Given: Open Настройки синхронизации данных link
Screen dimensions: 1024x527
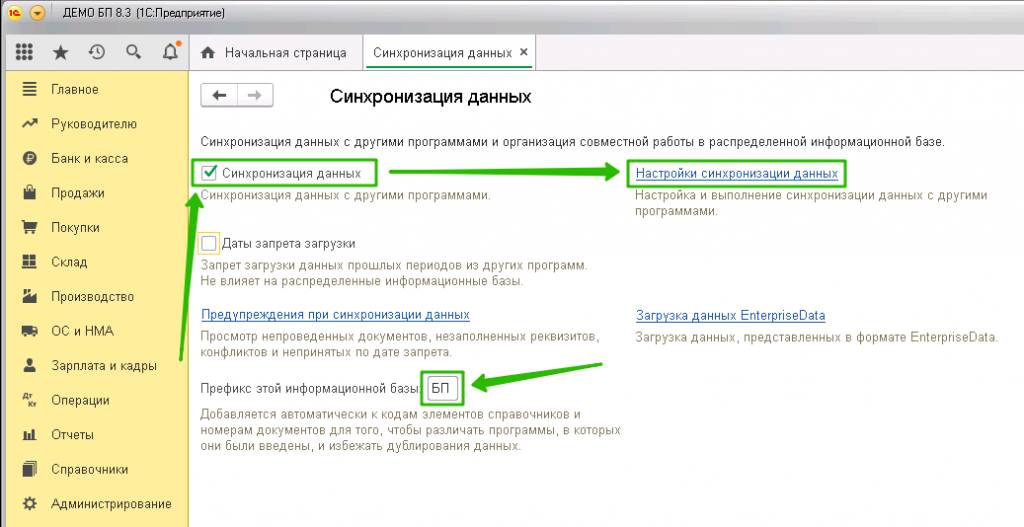Looking at the screenshot, I should [737, 173].
